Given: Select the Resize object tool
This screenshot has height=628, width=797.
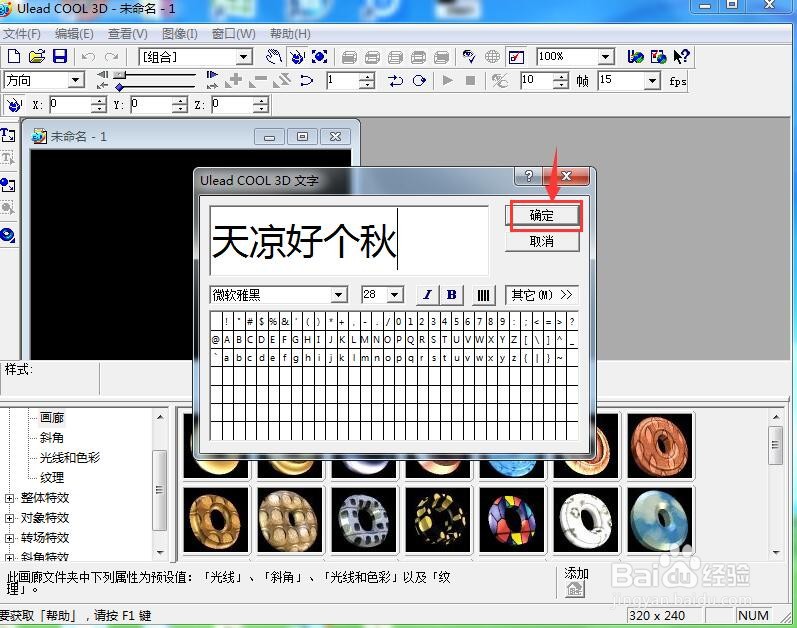Looking at the screenshot, I should (x=320, y=56).
